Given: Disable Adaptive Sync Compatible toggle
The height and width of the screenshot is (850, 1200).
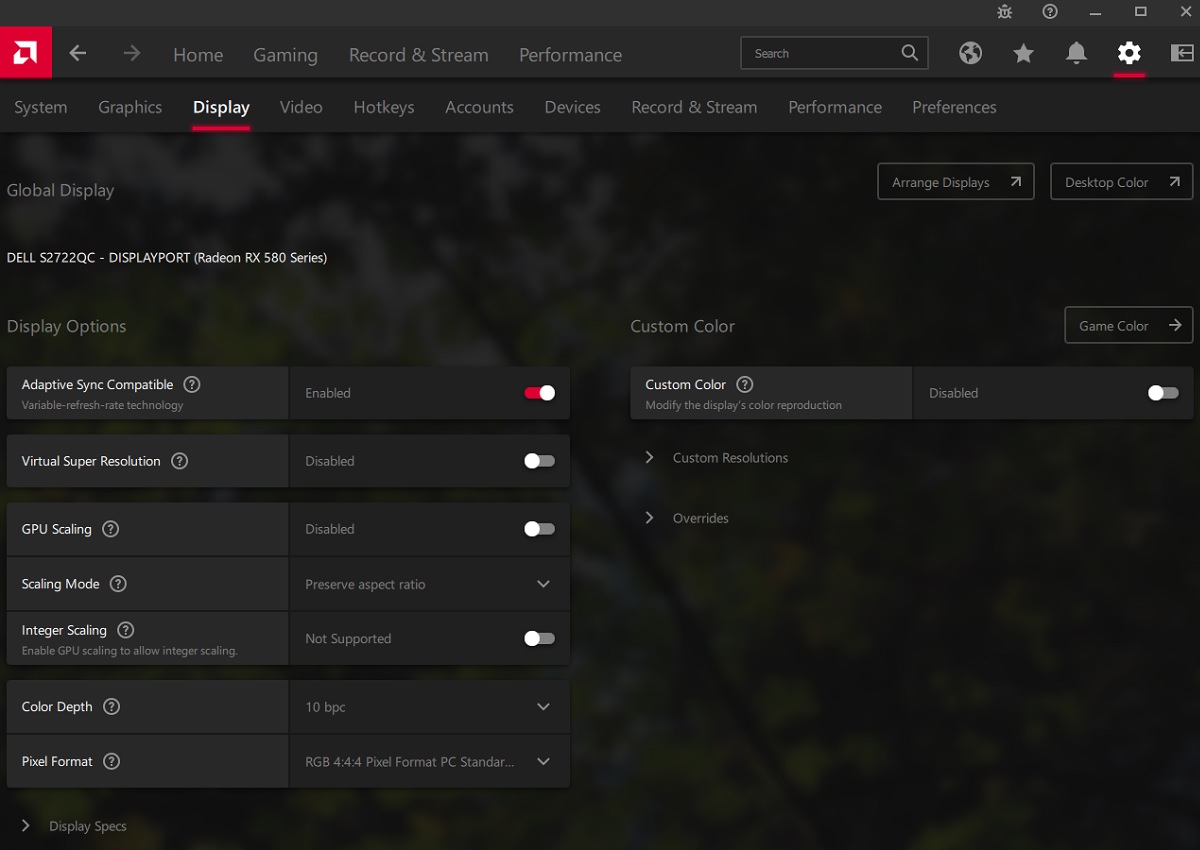Looking at the screenshot, I should (x=539, y=393).
